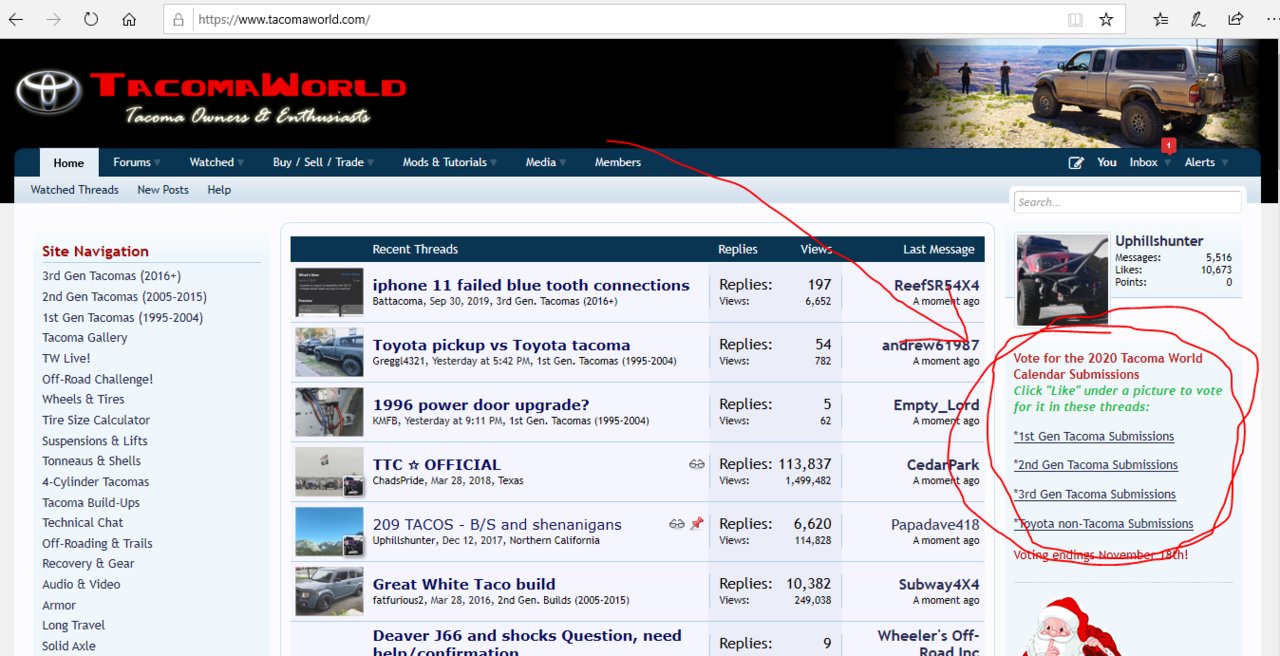Click the browser forward arrow
Viewport: 1280px width, 656px height.
coord(53,19)
